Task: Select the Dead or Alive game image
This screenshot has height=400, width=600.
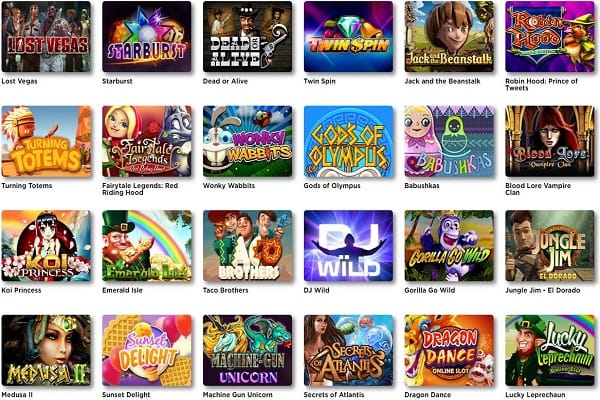Action: [248, 37]
